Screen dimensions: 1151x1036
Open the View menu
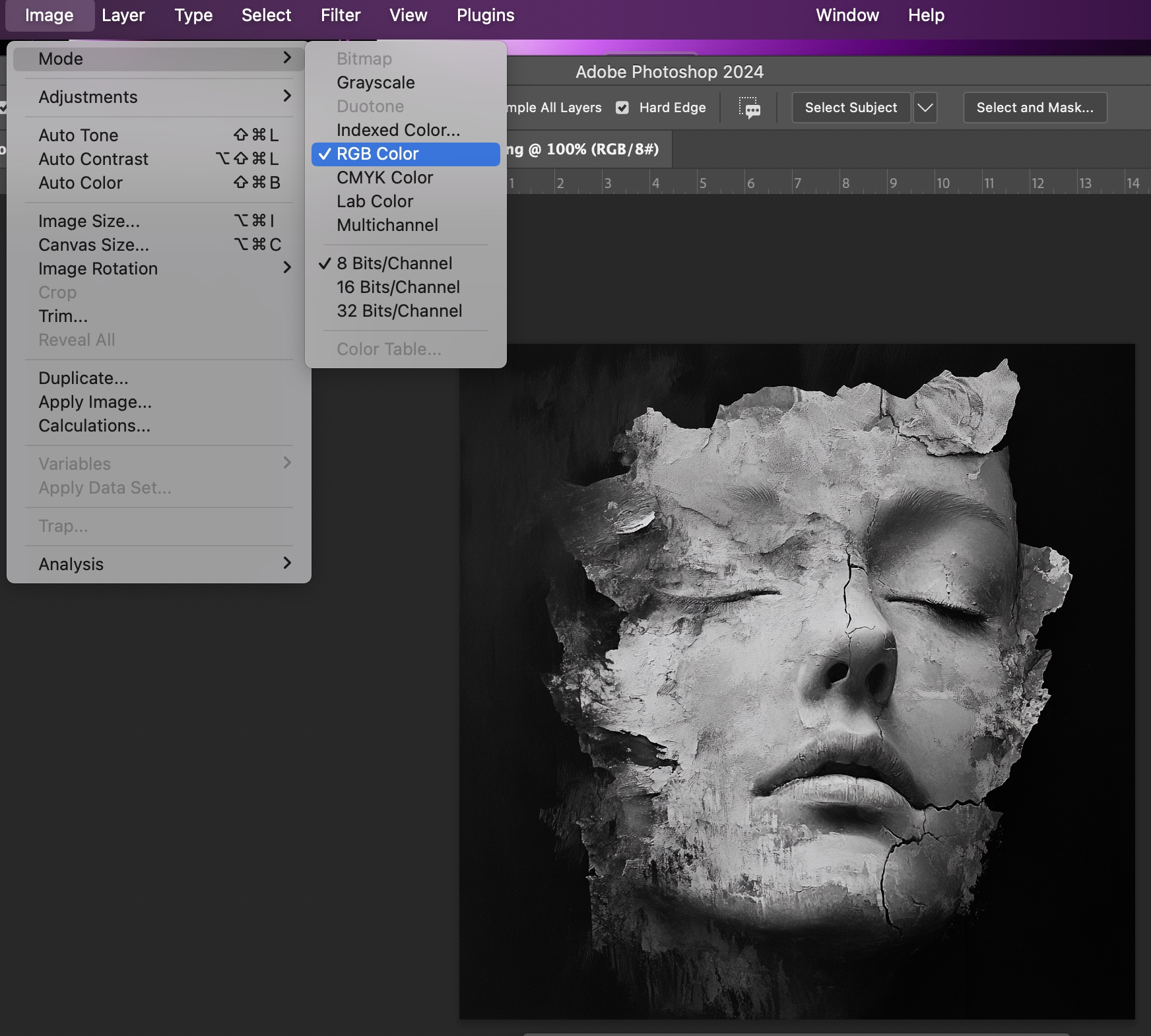[x=409, y=15]
